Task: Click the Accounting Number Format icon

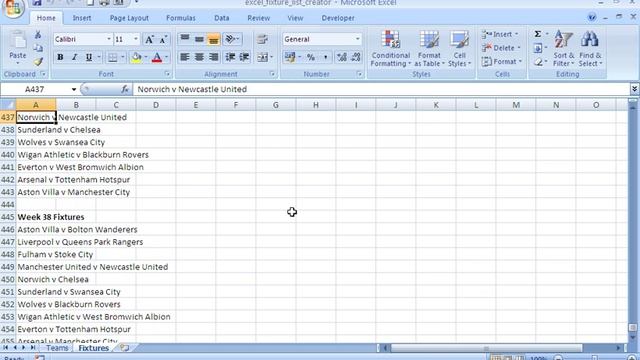Action: [290, 57]
